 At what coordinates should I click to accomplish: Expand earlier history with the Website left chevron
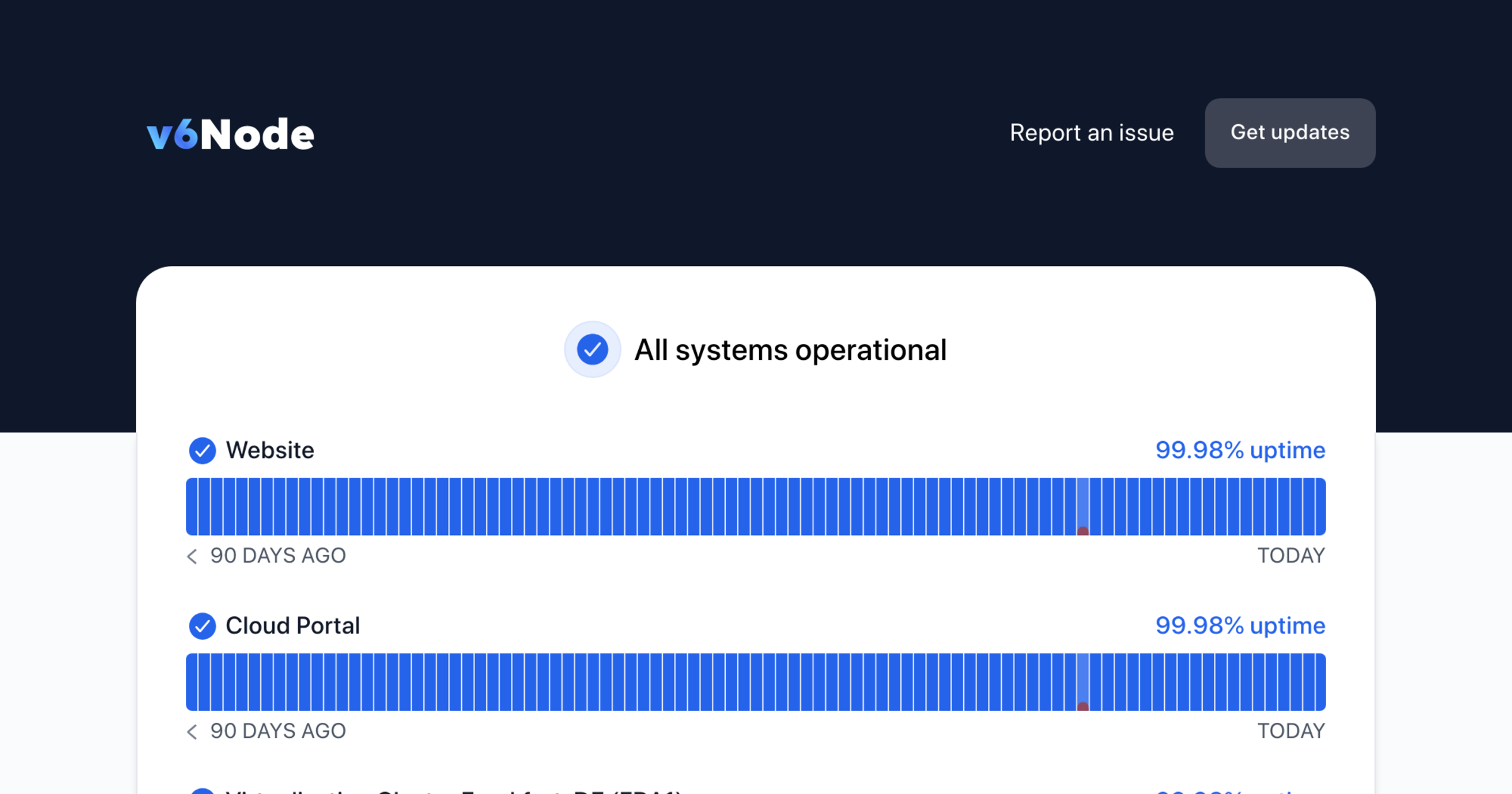click(x=192, y=556)
